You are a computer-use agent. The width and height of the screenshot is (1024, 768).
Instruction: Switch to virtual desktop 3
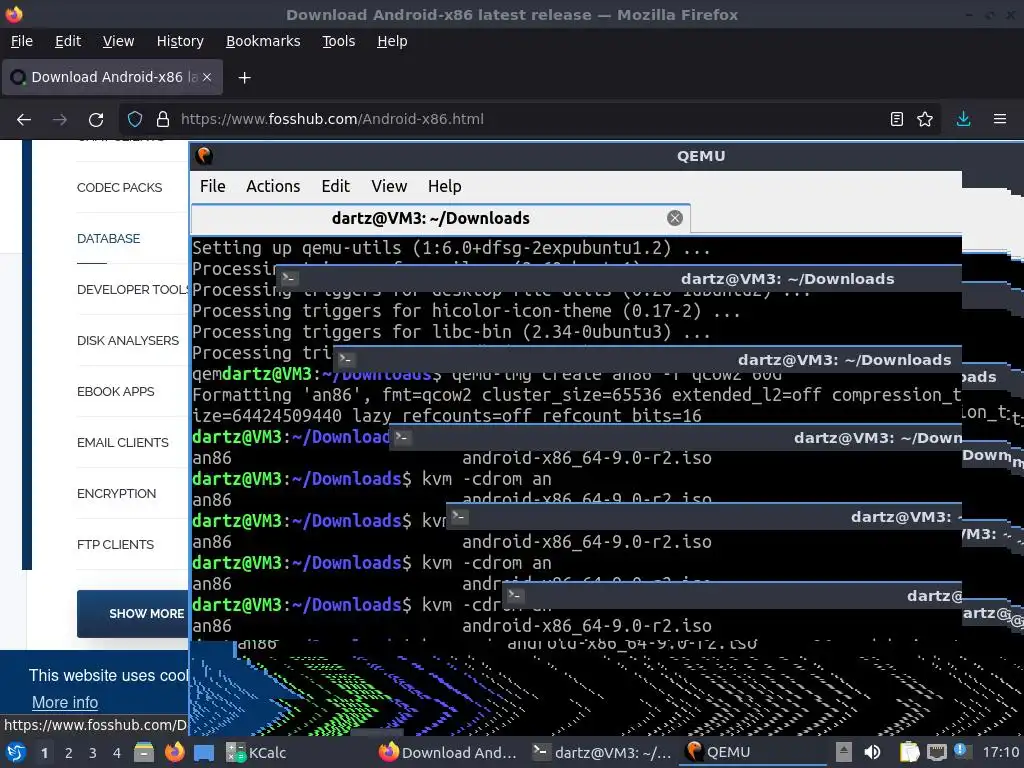pos(93,753)
